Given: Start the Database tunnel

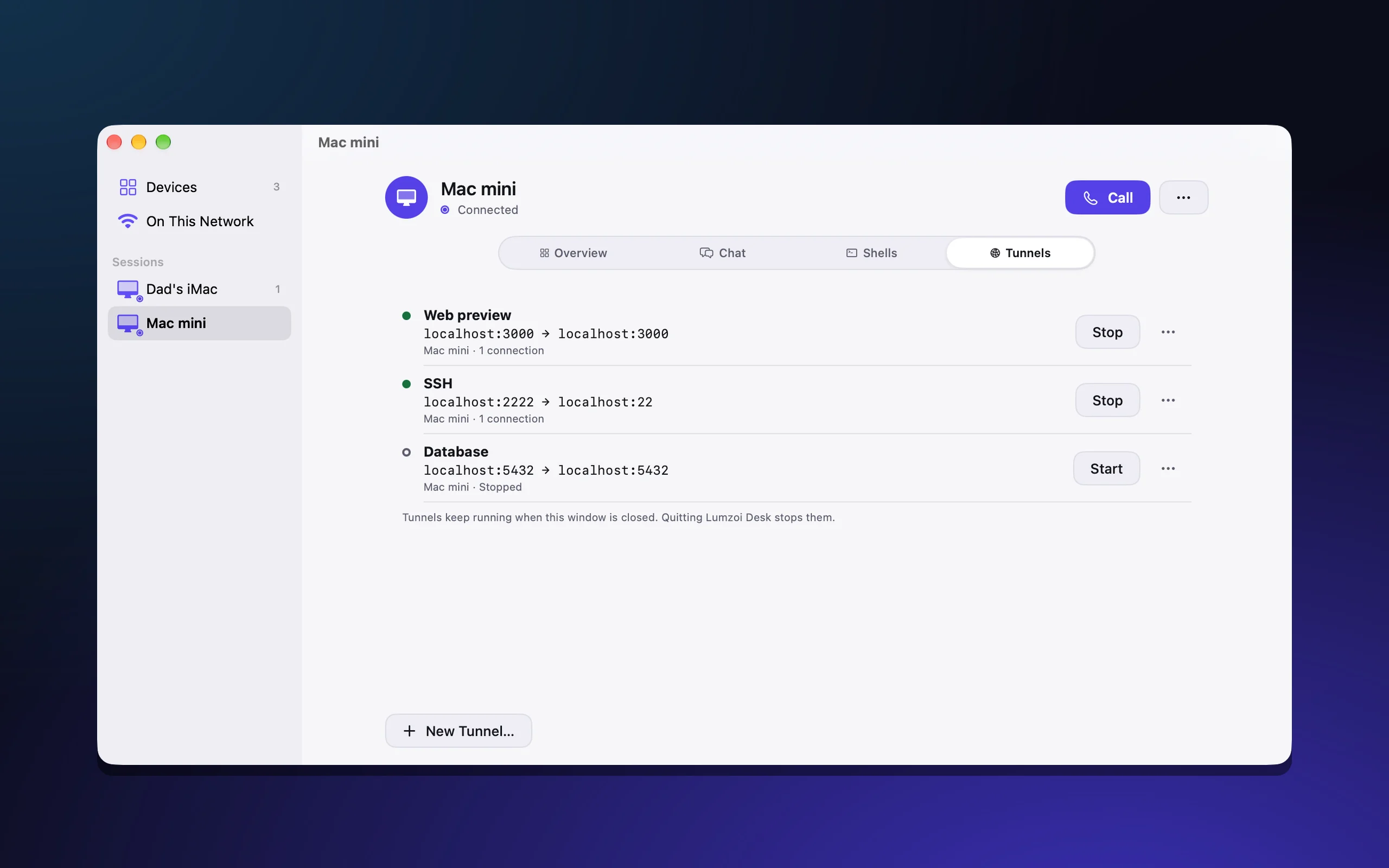Looking at the screenshot, I should [x=1106, y=468].
